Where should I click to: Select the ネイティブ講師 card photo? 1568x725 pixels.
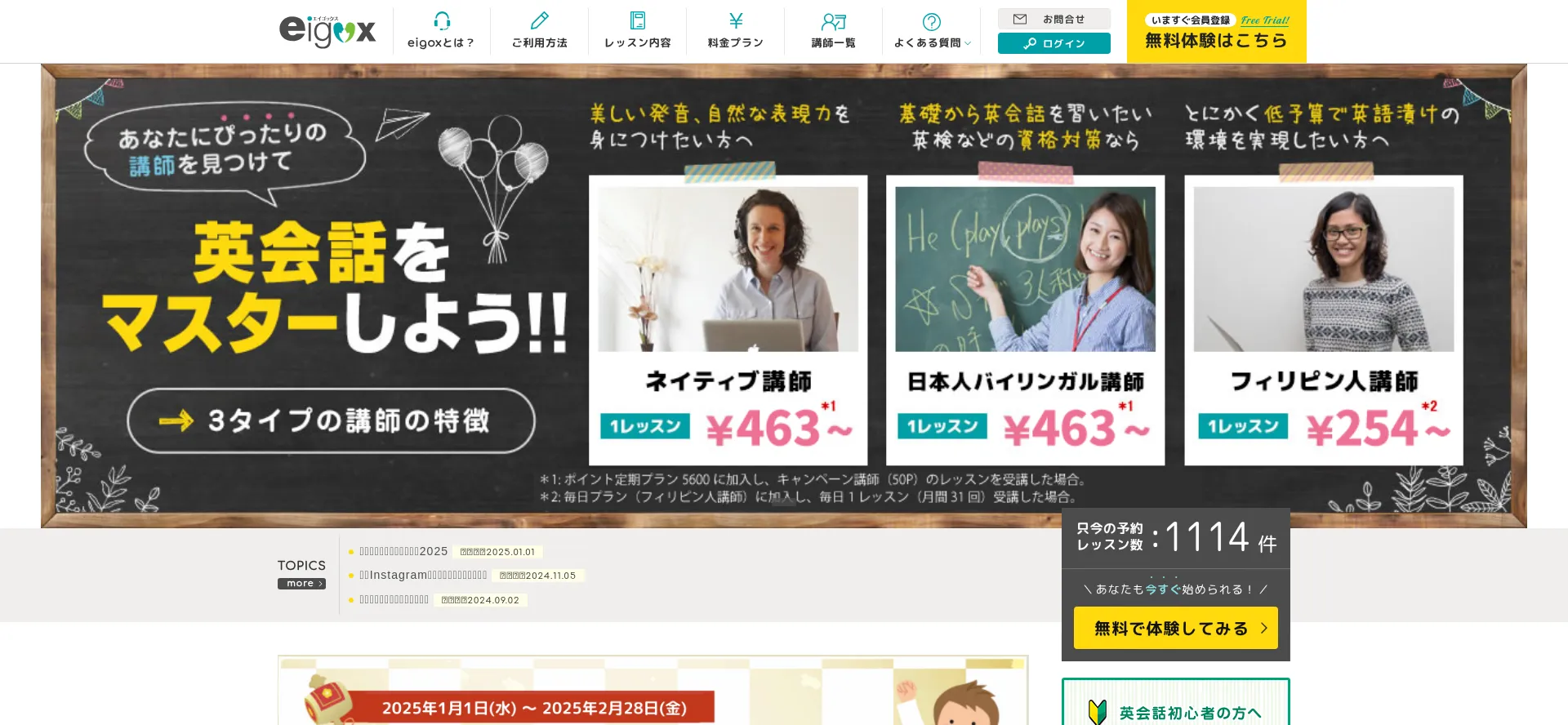pyautogui.click(x=728, y=269)
